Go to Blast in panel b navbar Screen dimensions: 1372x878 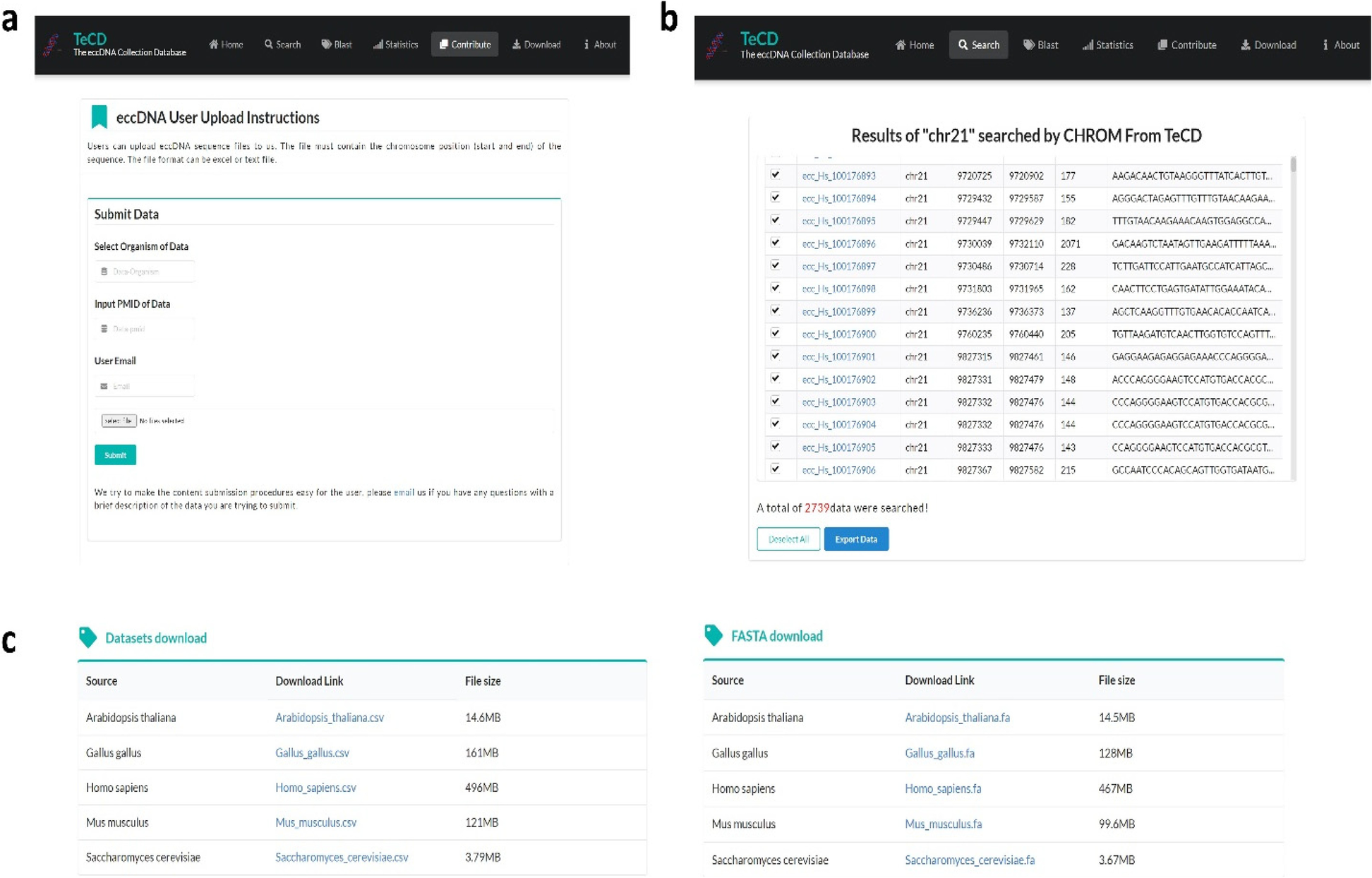pos(1041,45)
